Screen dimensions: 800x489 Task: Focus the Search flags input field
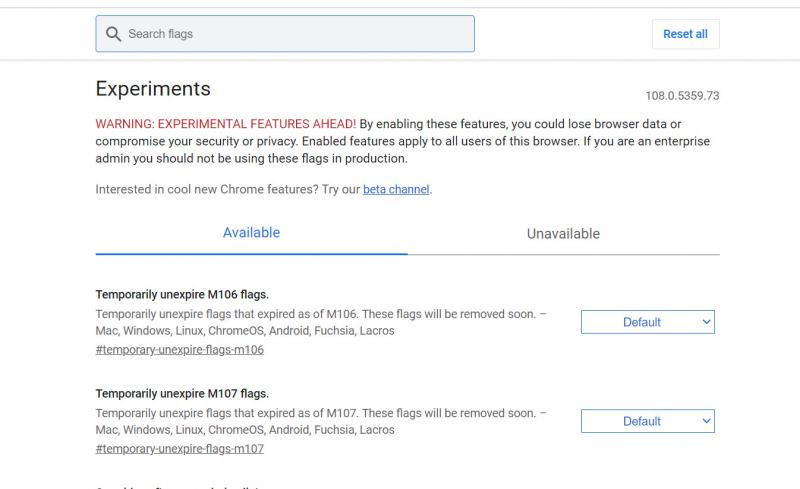point(285,34)
